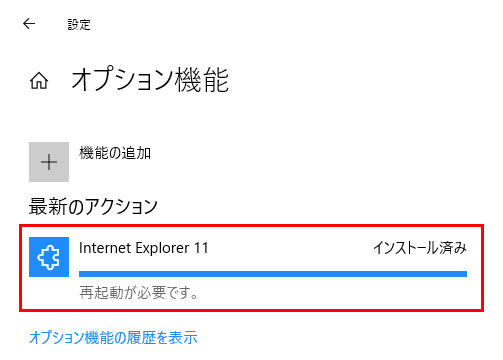Click the right end of the progress bar
The height and width of the screenshot is (360, 503).
pyautogui.click(x=463, y=274)
